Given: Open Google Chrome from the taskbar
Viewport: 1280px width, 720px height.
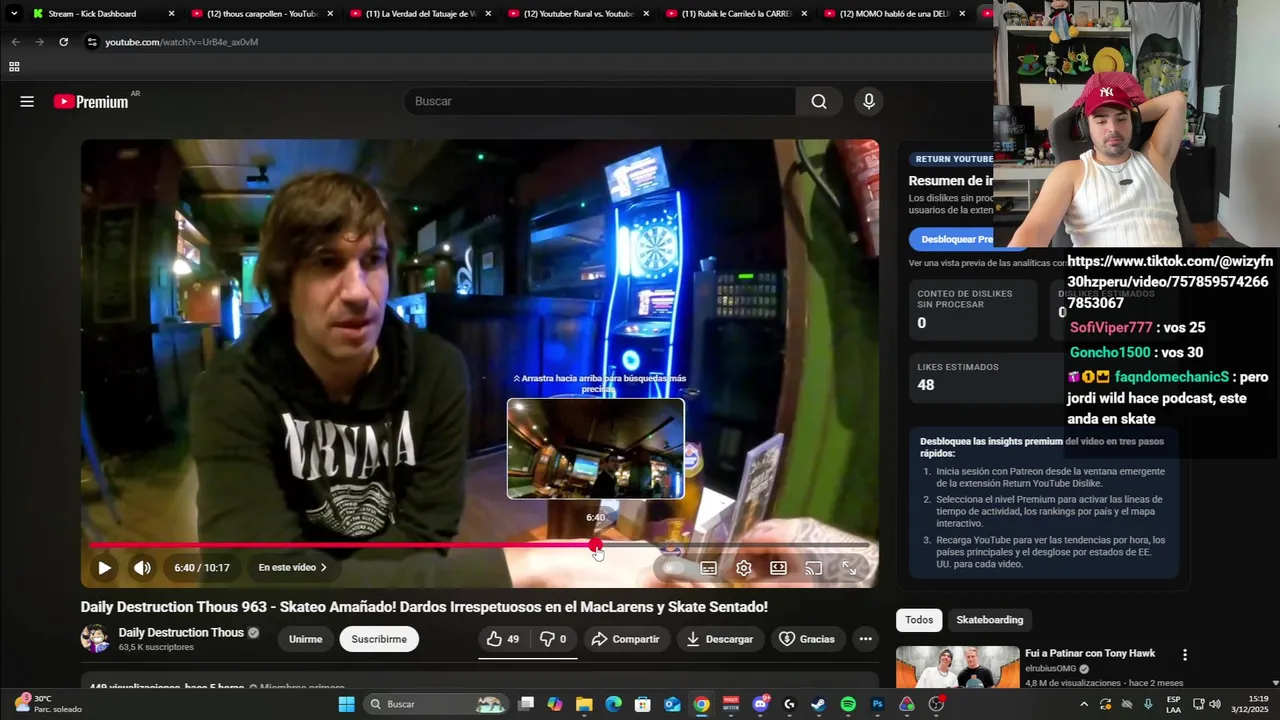Looking at the screenshot, I should pos(702,704).
